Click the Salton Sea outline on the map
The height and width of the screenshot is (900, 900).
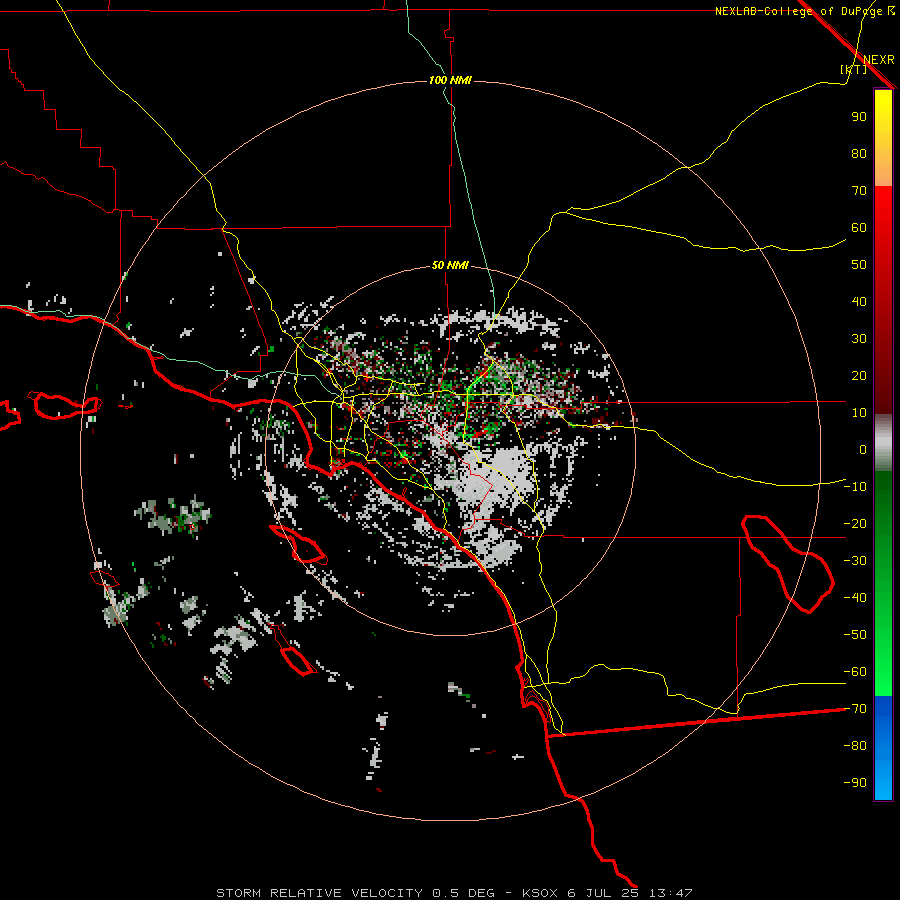tap(788, 564)
